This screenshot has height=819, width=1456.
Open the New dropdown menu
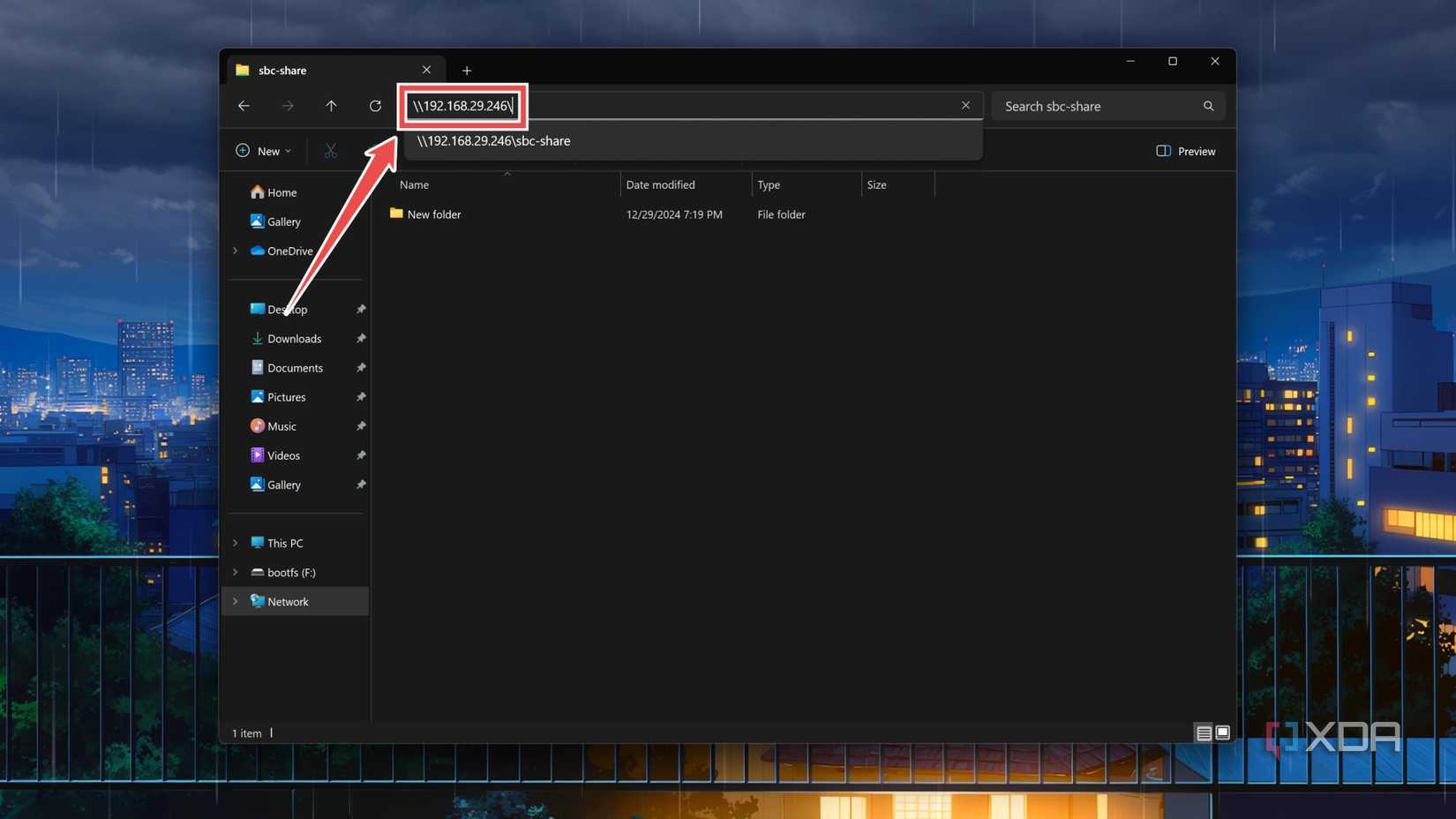263,151
